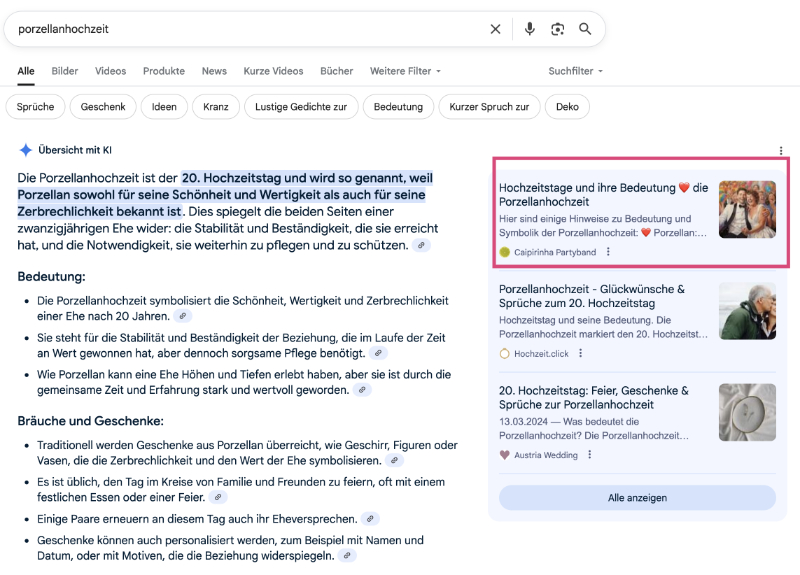Open 'Porzellanhochzeit - Glückwünsche & Sprüche' result title
This screenshot has width=800, height=575.
coord(592,296)
